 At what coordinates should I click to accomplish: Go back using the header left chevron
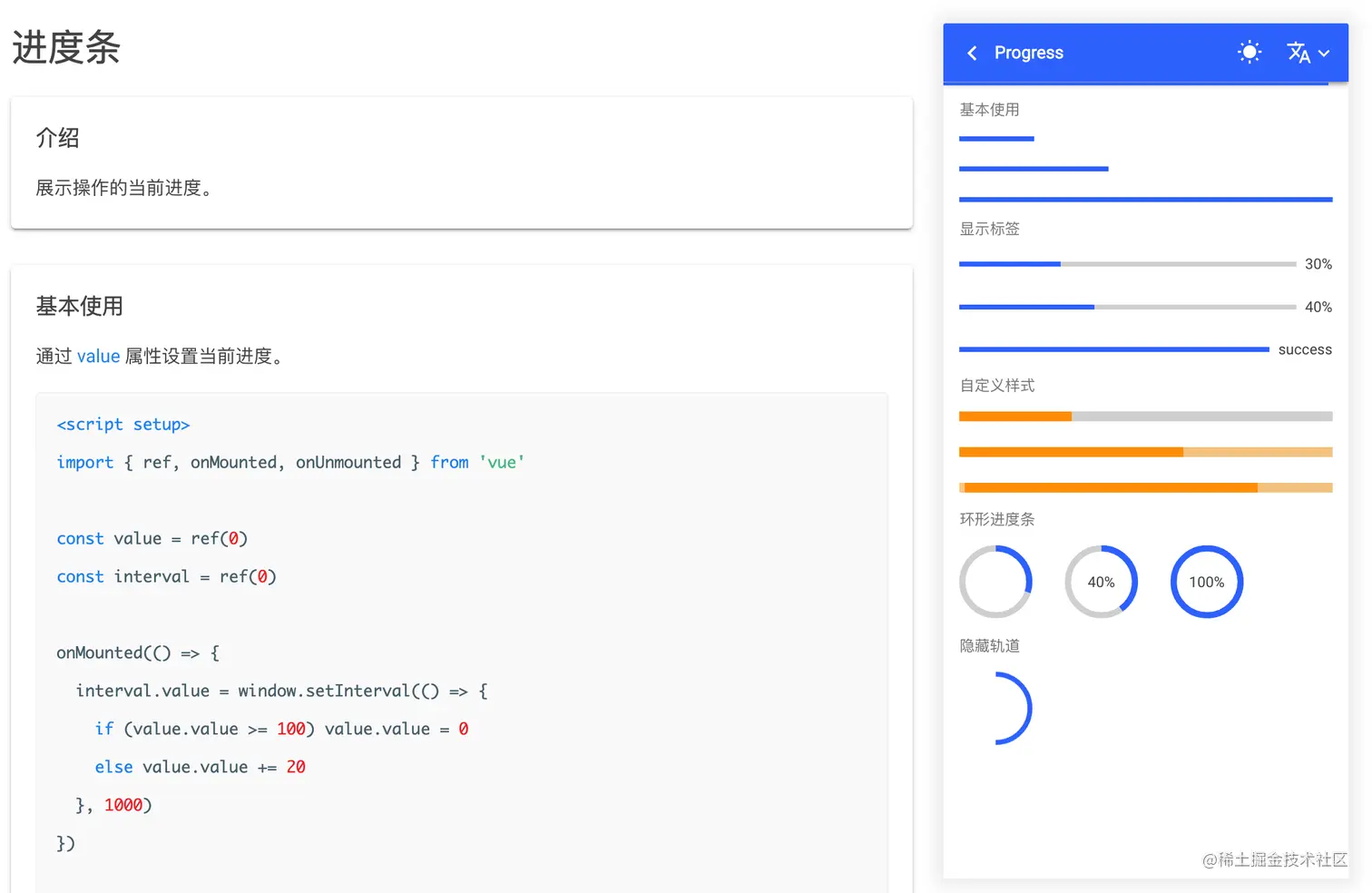[x=972, y=54]
